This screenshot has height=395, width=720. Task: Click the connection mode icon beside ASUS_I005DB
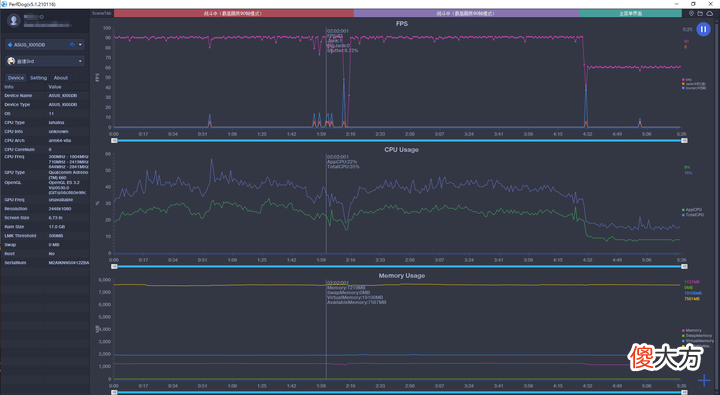click(x=72, y=45)
